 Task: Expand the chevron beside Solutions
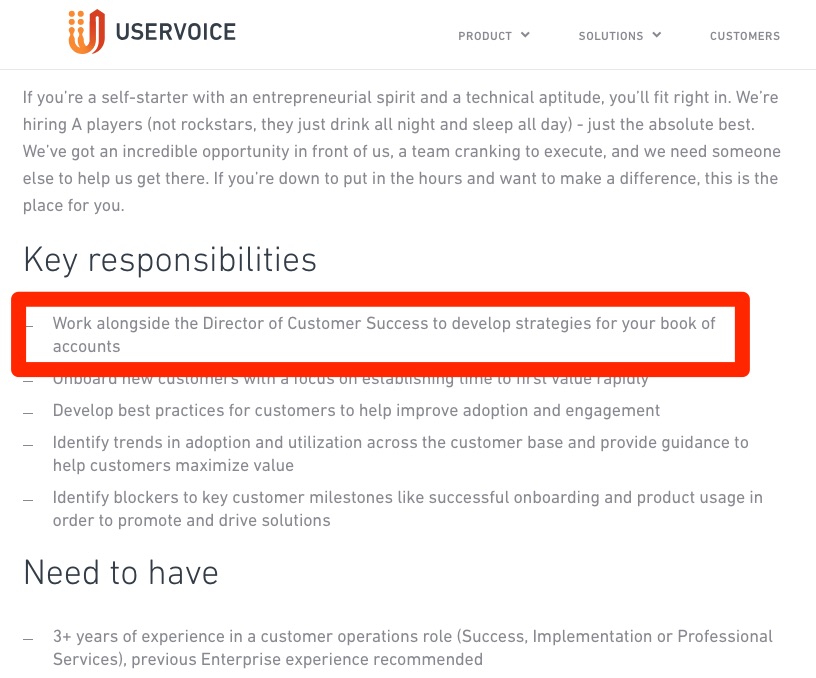657,35
